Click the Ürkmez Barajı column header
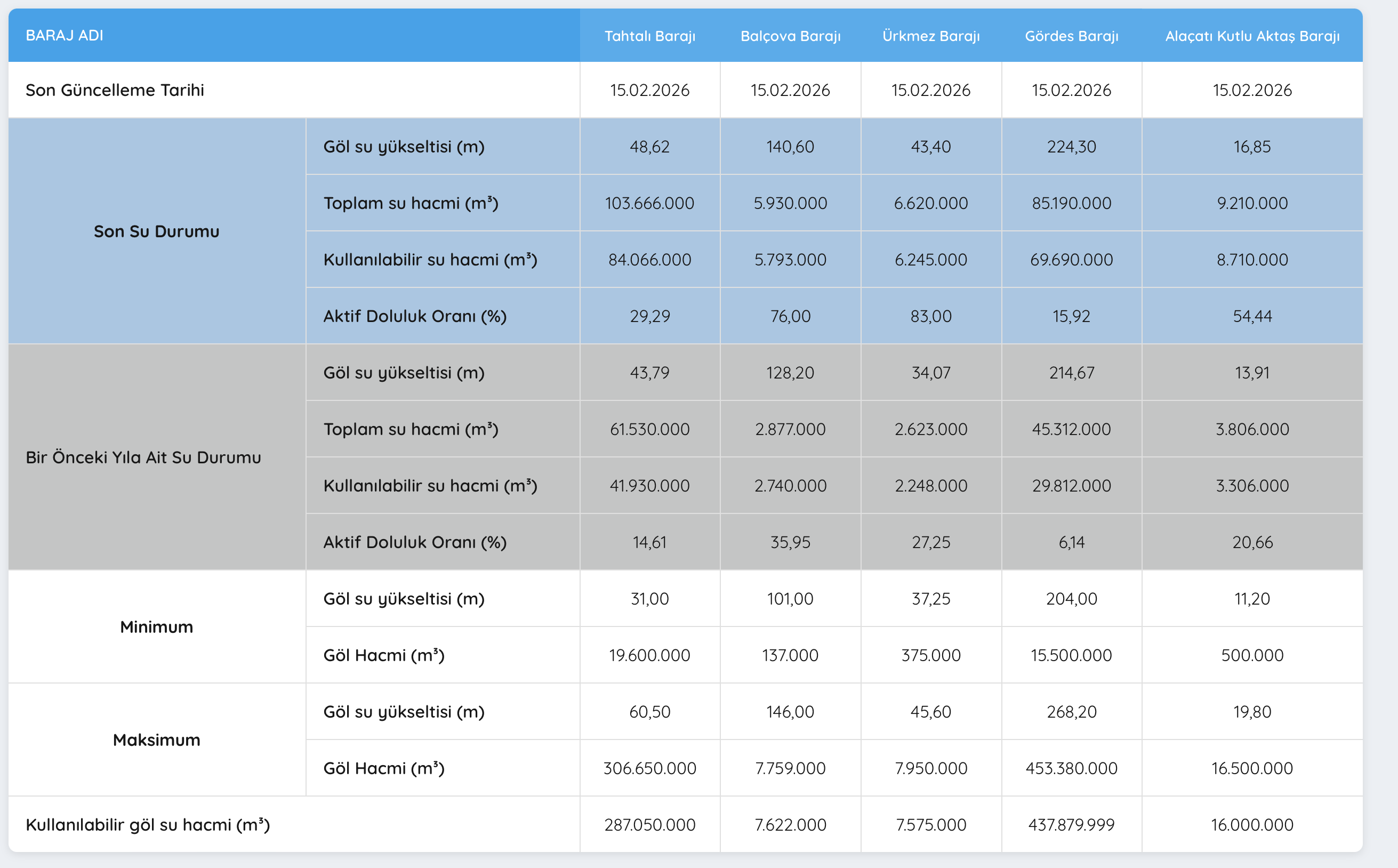Image resolution: width=1398 pixels, height=868 pixels. 930,36
